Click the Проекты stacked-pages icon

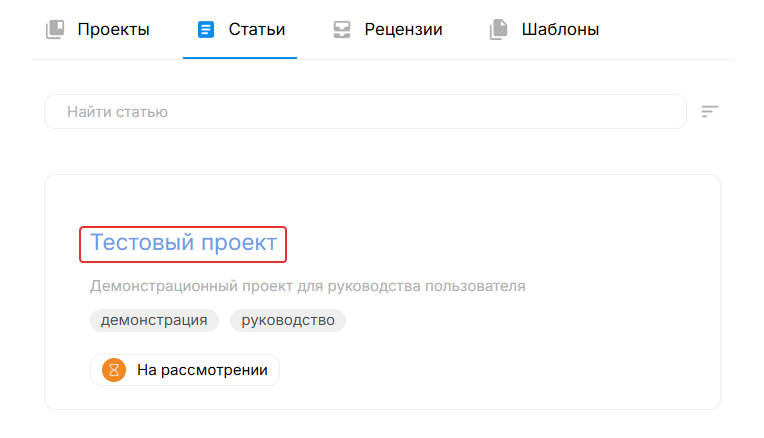tap(55, 29)
